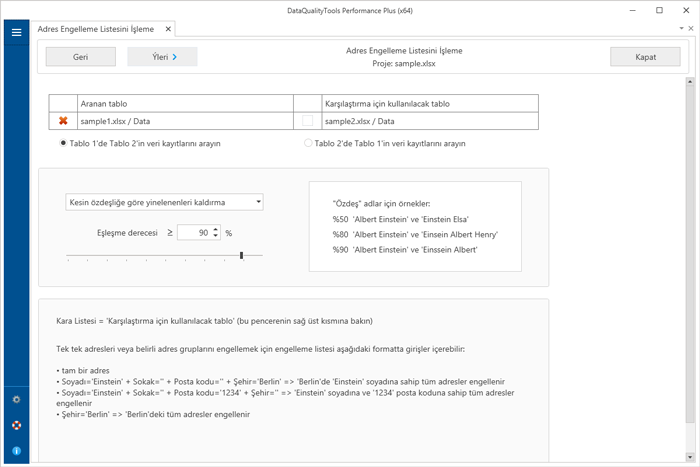Click the 'Kara Listesi =' explanation line
700x467 pixels.
pos(214,321)
